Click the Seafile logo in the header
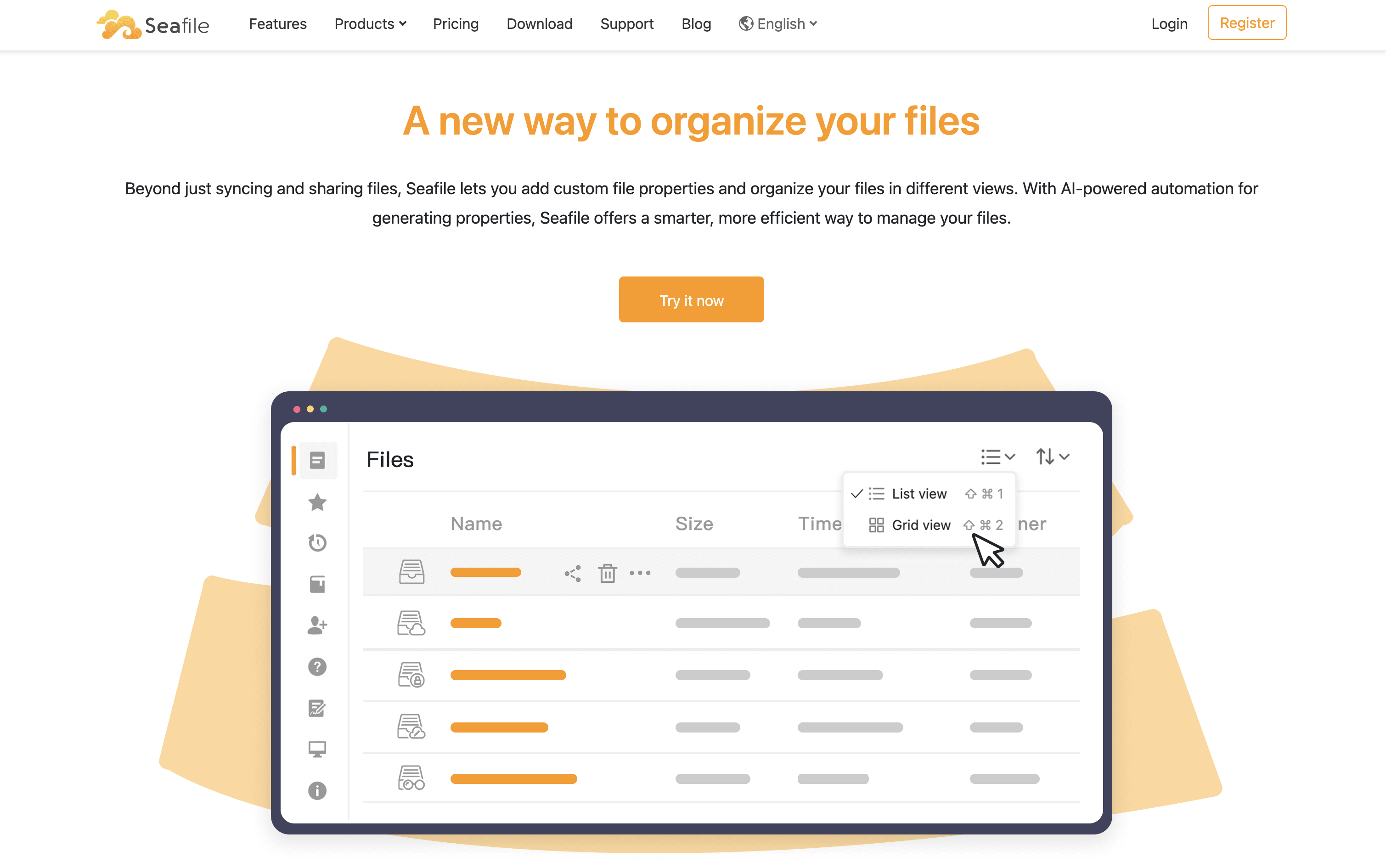 click(152, 24)
